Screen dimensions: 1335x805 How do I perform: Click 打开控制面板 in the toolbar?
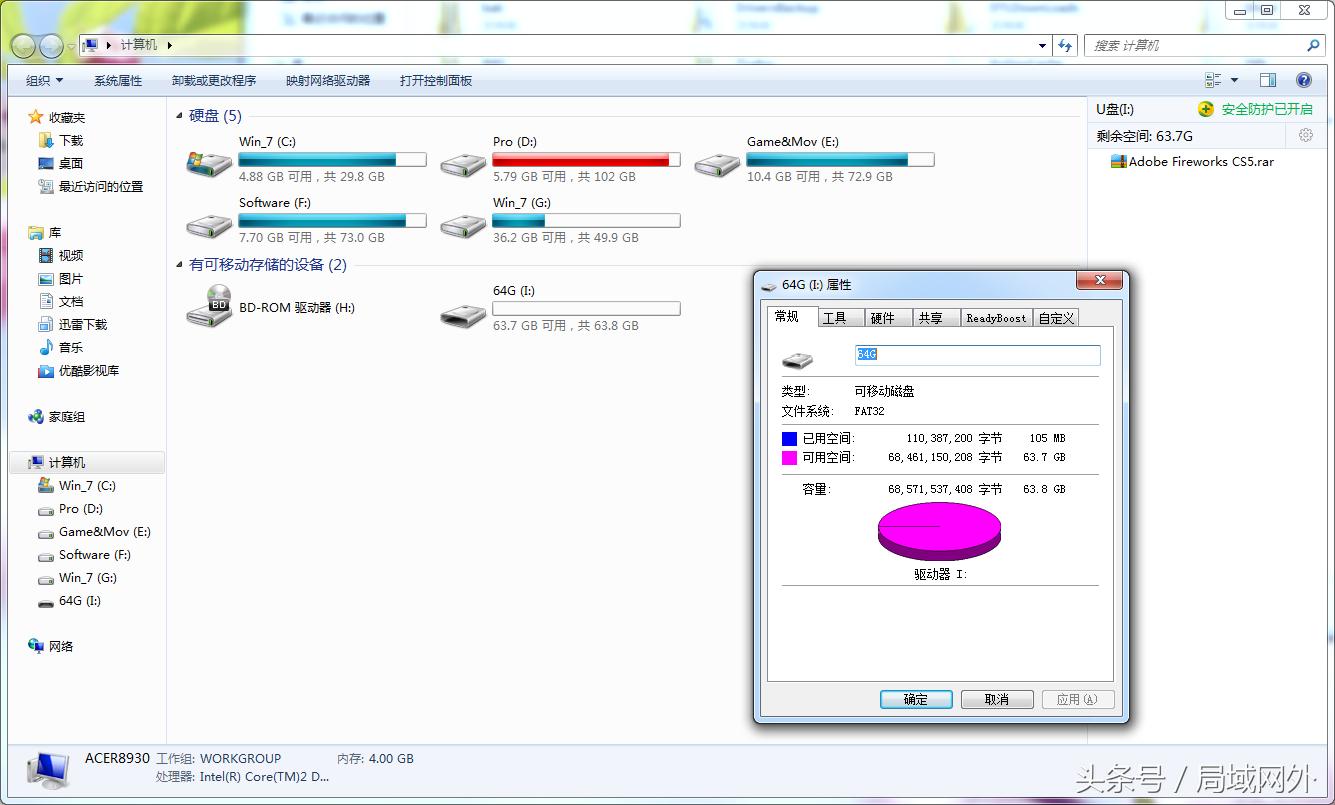click(x=435, y=80)
